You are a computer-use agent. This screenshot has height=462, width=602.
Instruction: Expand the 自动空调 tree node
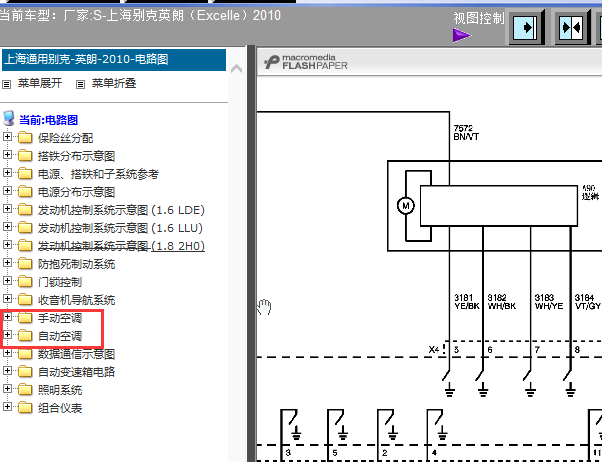[x=7, y=334]
